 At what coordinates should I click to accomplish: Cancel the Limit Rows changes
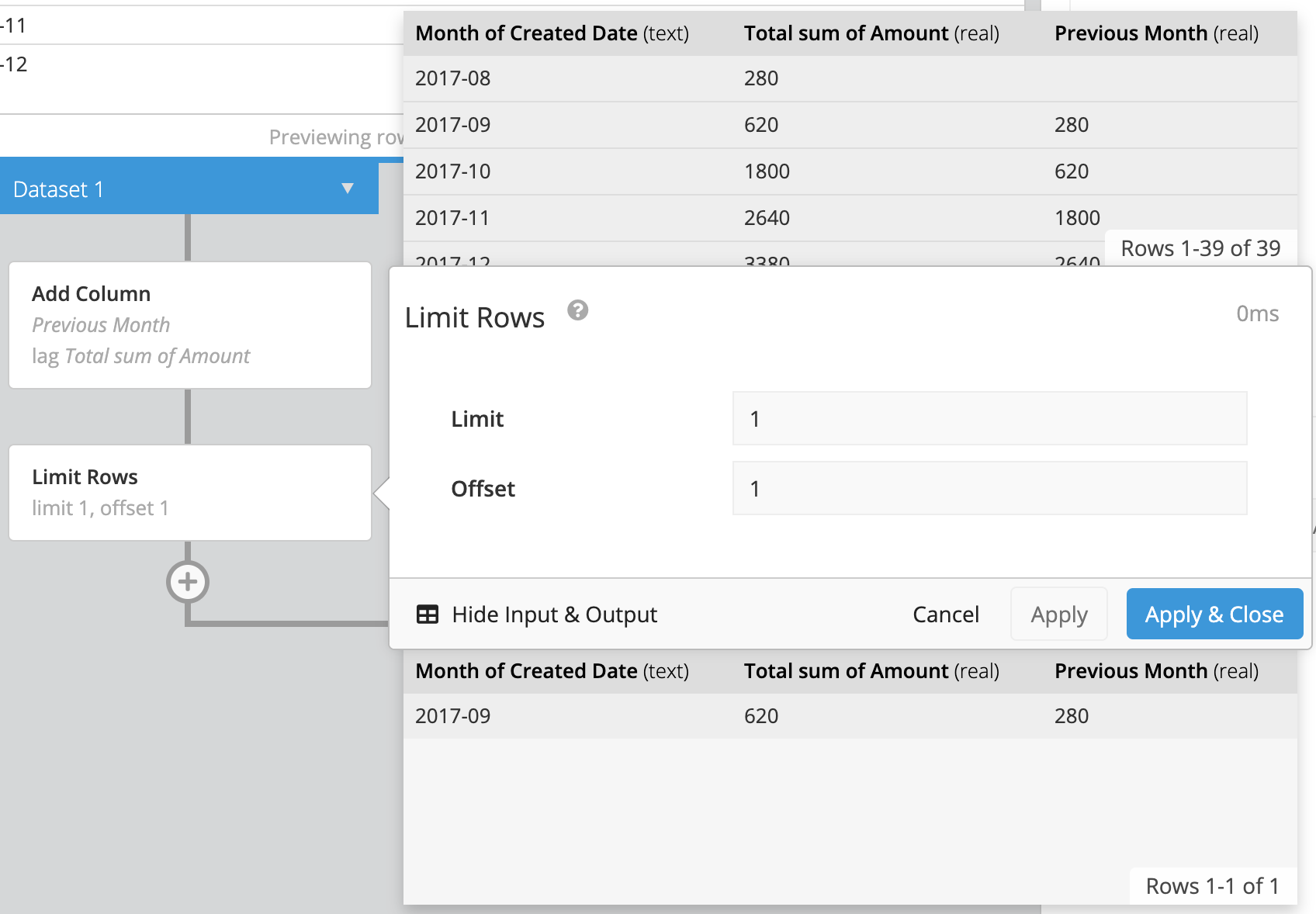[x=945, y=615]
